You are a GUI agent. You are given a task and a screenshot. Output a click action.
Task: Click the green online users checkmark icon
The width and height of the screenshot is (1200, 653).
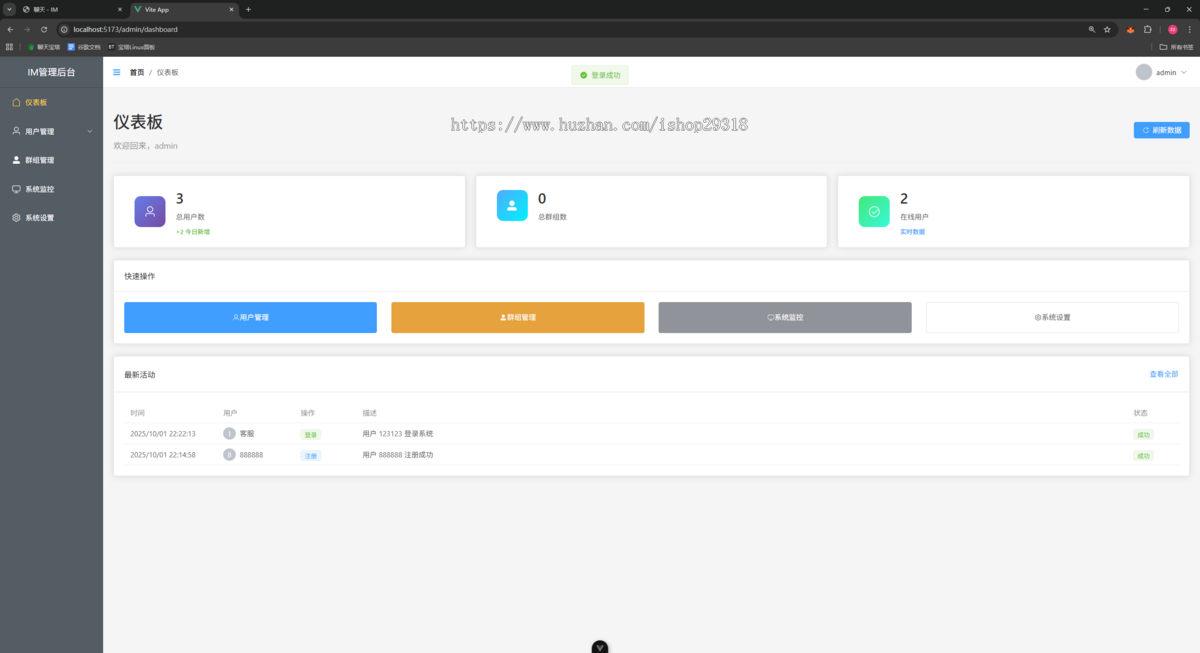pos(874,211)
